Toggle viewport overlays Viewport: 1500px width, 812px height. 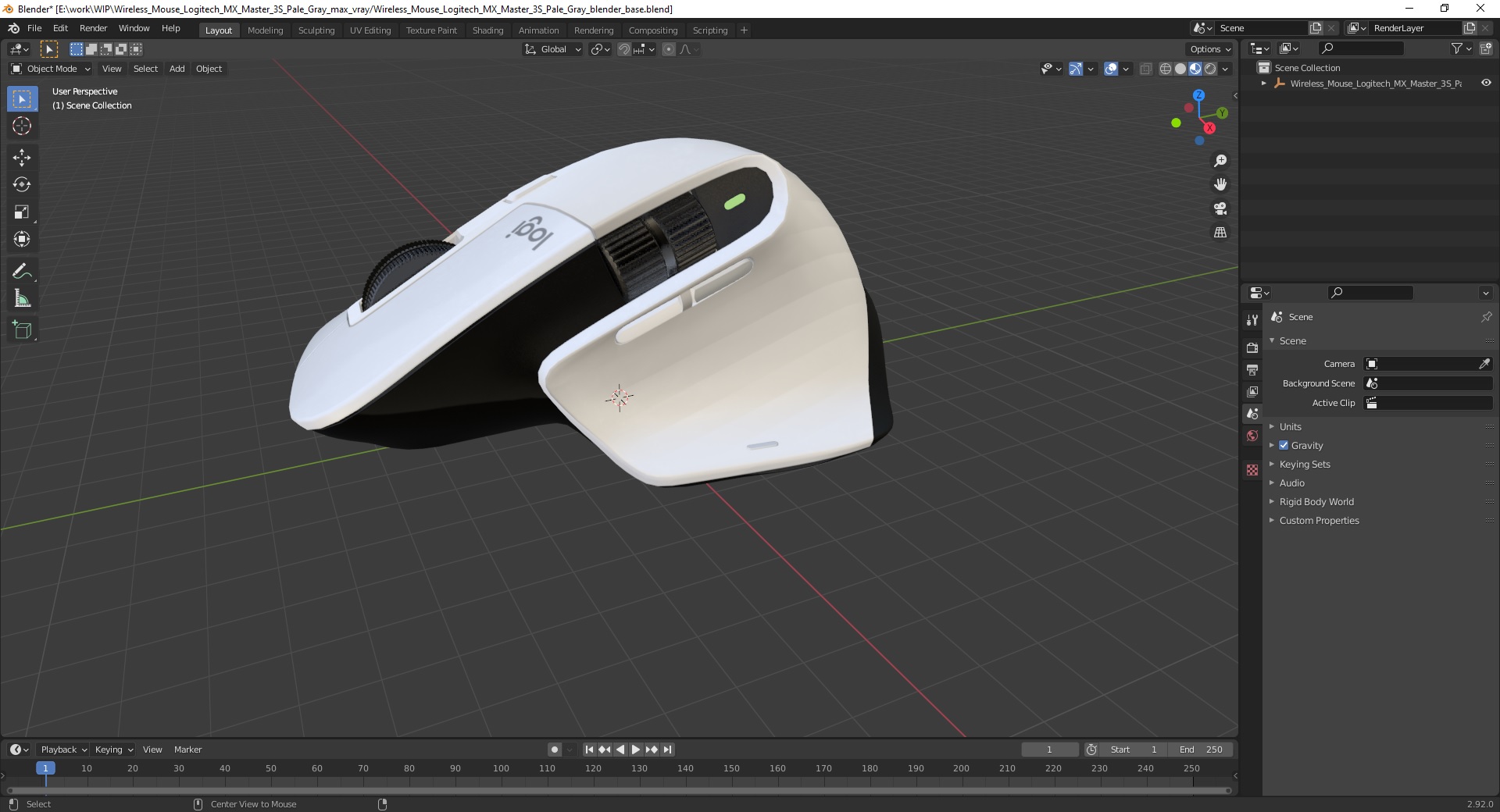pyautogui.click(x=1111, y=69)
